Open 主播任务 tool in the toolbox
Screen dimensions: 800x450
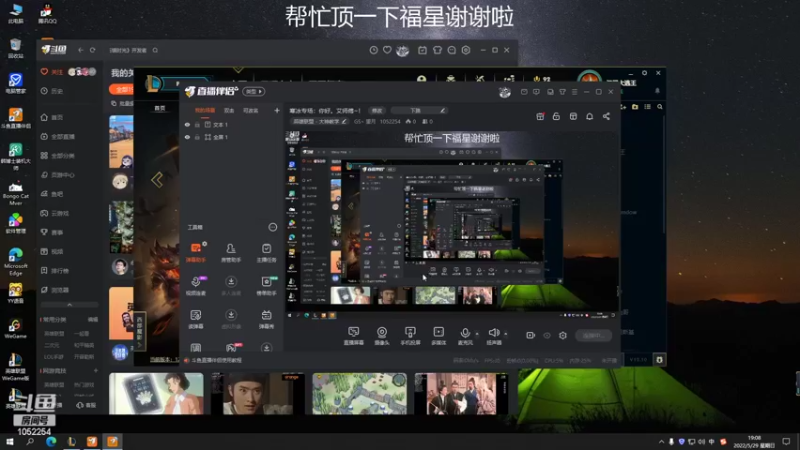click(x=266, y=252)
